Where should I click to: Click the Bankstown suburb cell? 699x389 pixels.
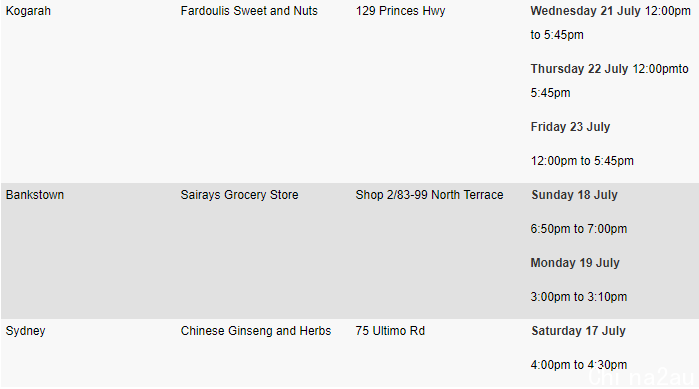tap(35, 195)
